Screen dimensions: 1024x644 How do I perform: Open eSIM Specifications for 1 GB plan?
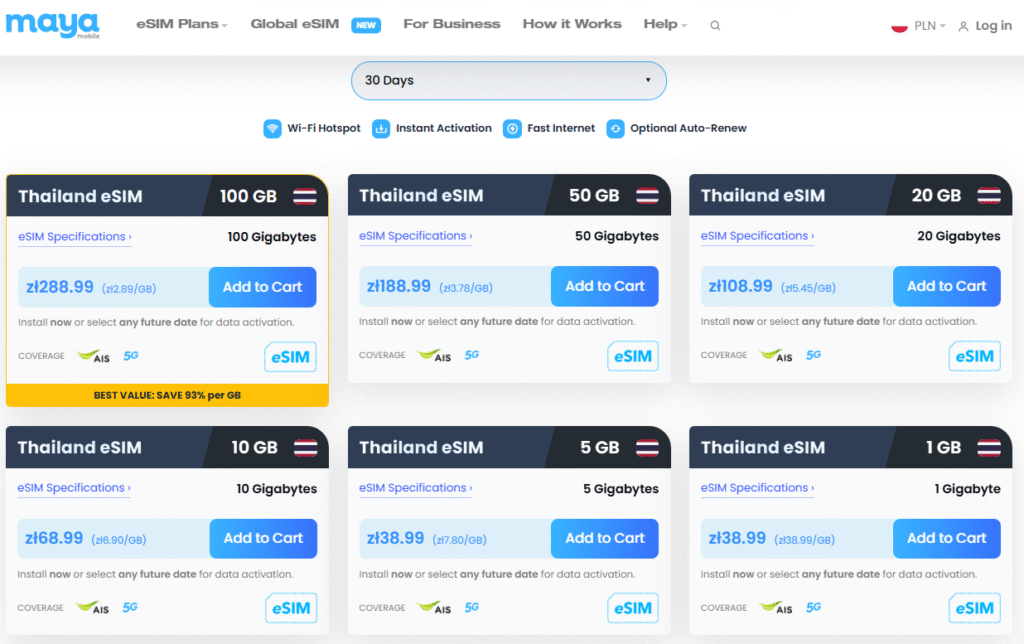758,489
